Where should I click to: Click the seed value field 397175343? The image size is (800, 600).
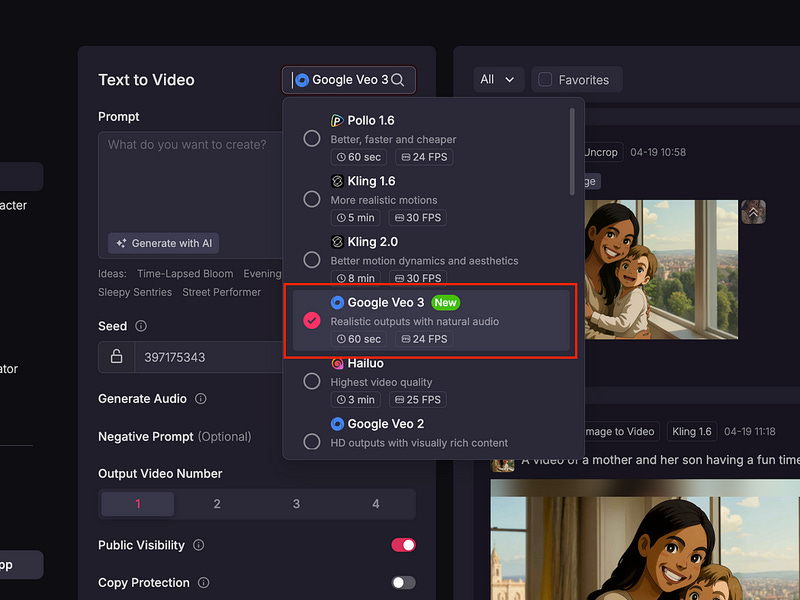(x=208, y=357)
